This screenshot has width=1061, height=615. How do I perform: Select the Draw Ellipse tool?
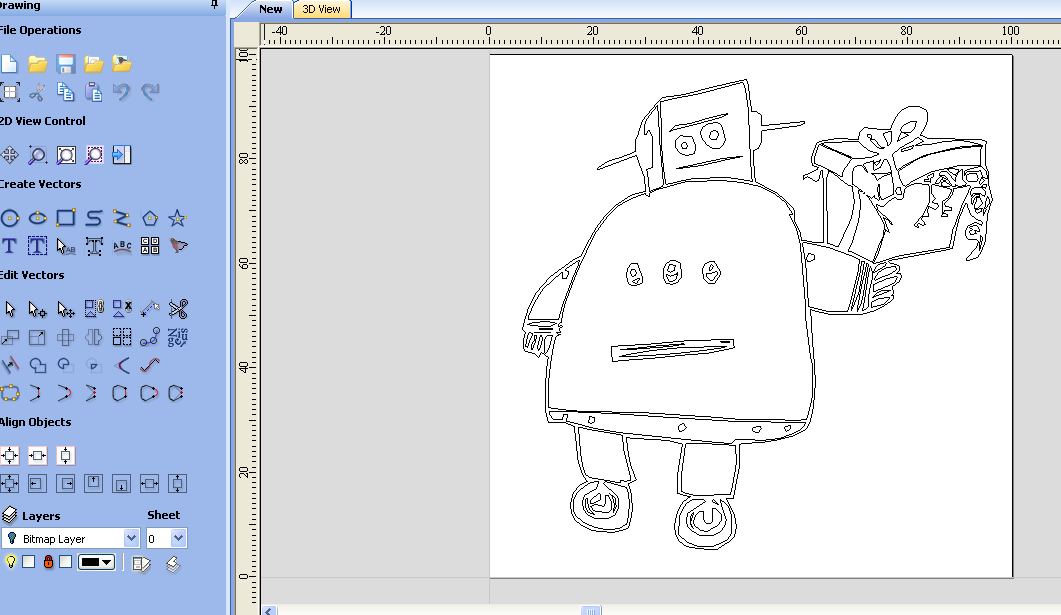(x=37, y=218)
